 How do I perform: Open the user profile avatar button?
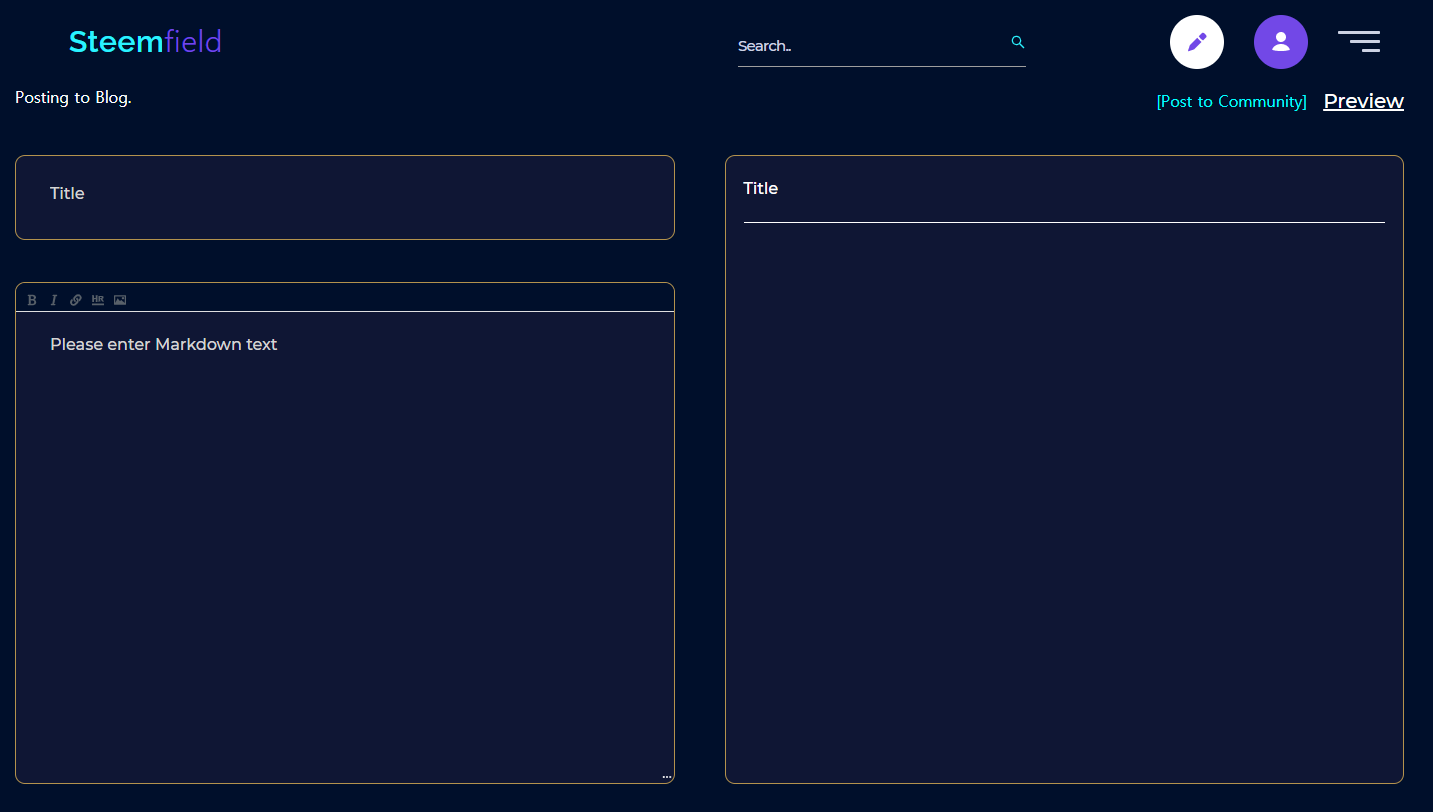tap(1281, 42)
